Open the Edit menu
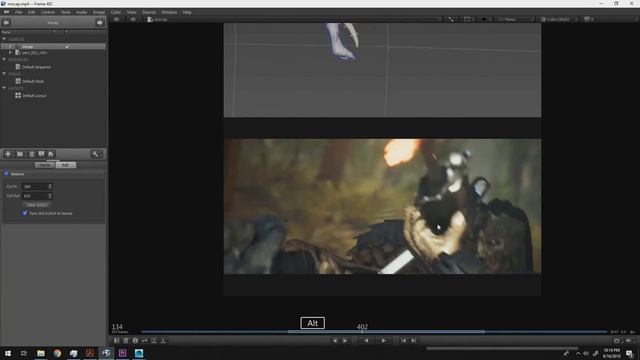Image resolution: width=640 pixels, height=360 pixels. [x=31, y=12]
